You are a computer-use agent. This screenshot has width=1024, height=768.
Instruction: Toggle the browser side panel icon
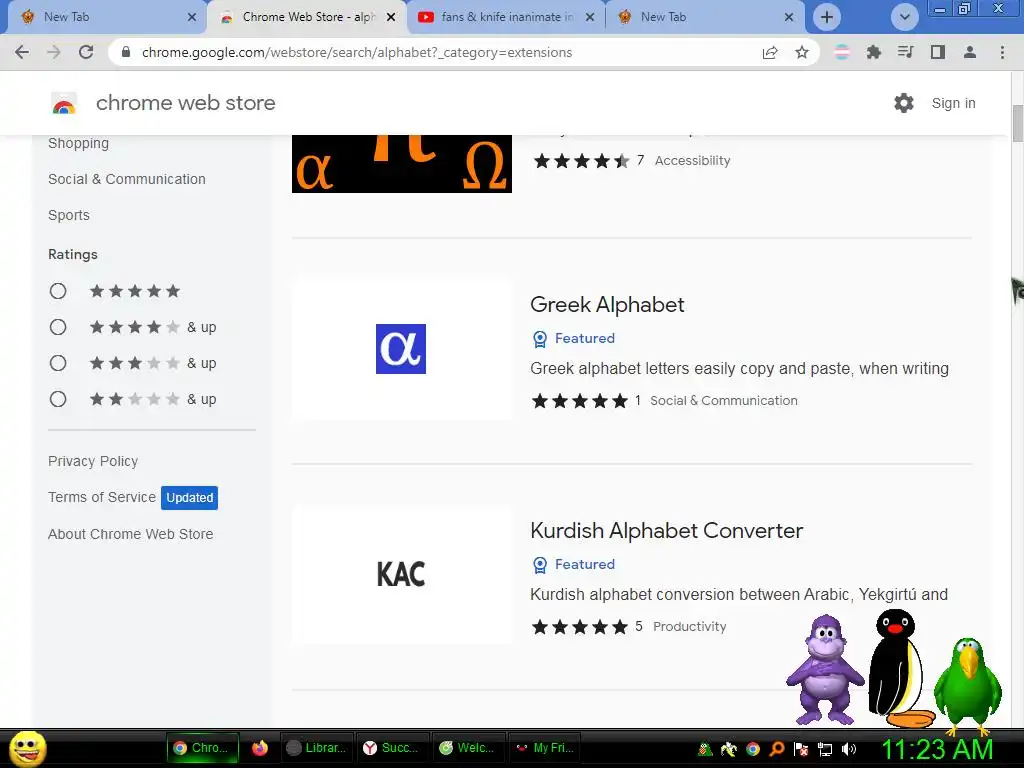pyautogui.click(x=938, y=52)
